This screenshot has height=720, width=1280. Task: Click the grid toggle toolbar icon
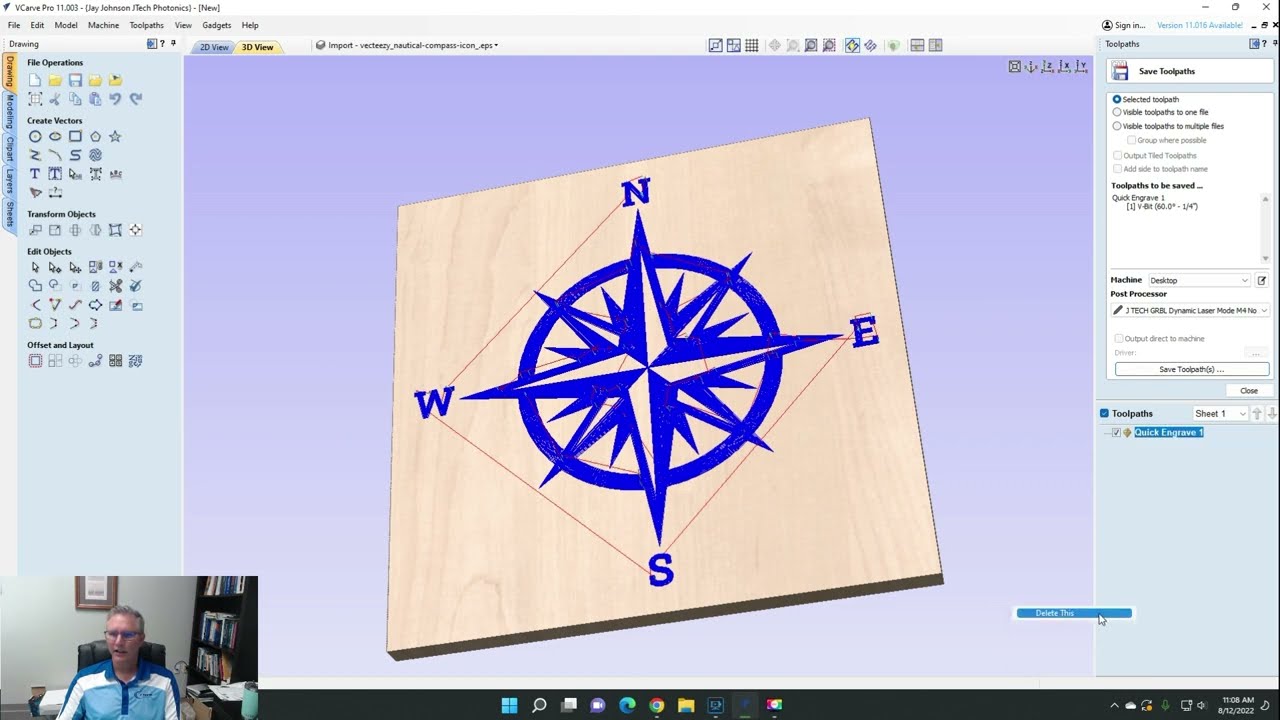[752, 45]
